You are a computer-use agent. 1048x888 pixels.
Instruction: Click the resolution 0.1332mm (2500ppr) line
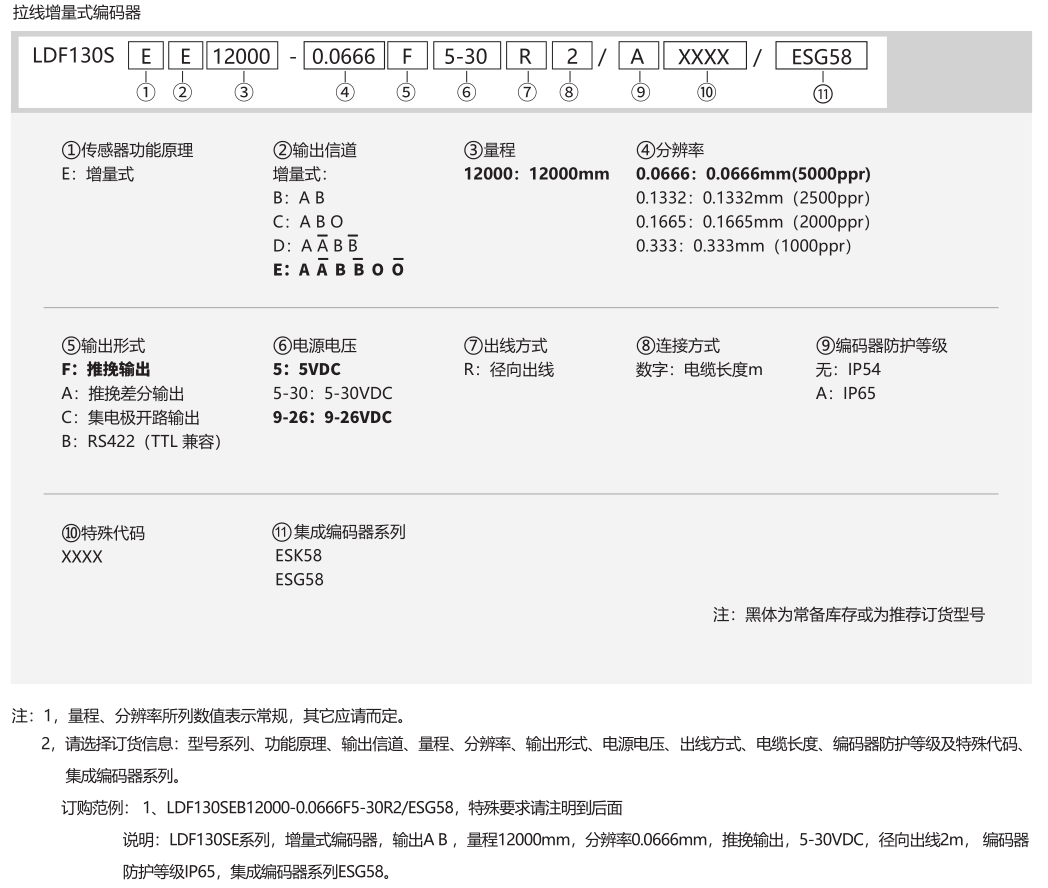(753, 198)
